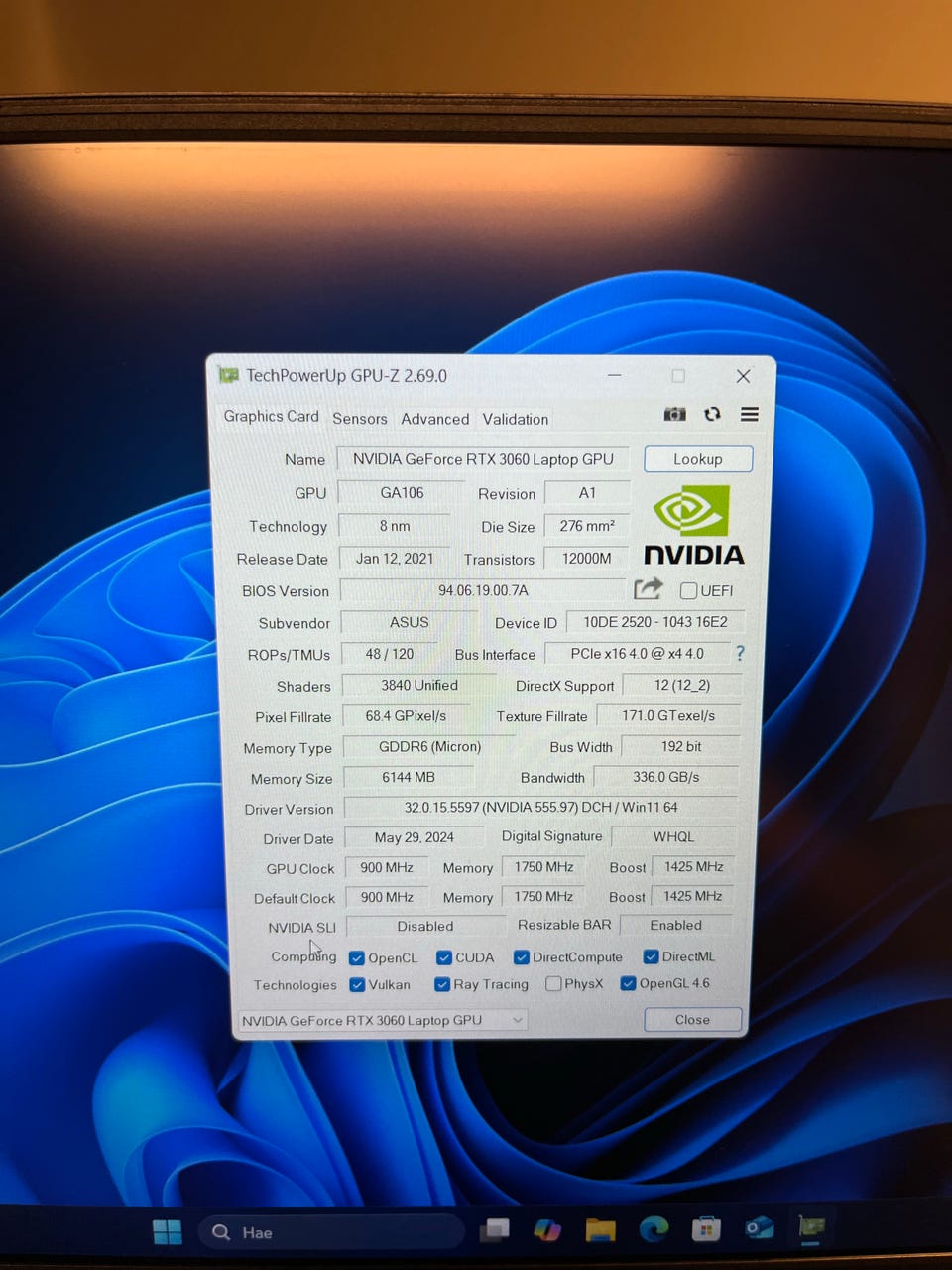The height and width of the screenshot is (1270, 952).
Task: Click the Texture Fillrate value 171.0 GTexel/s
Action: 667,715
